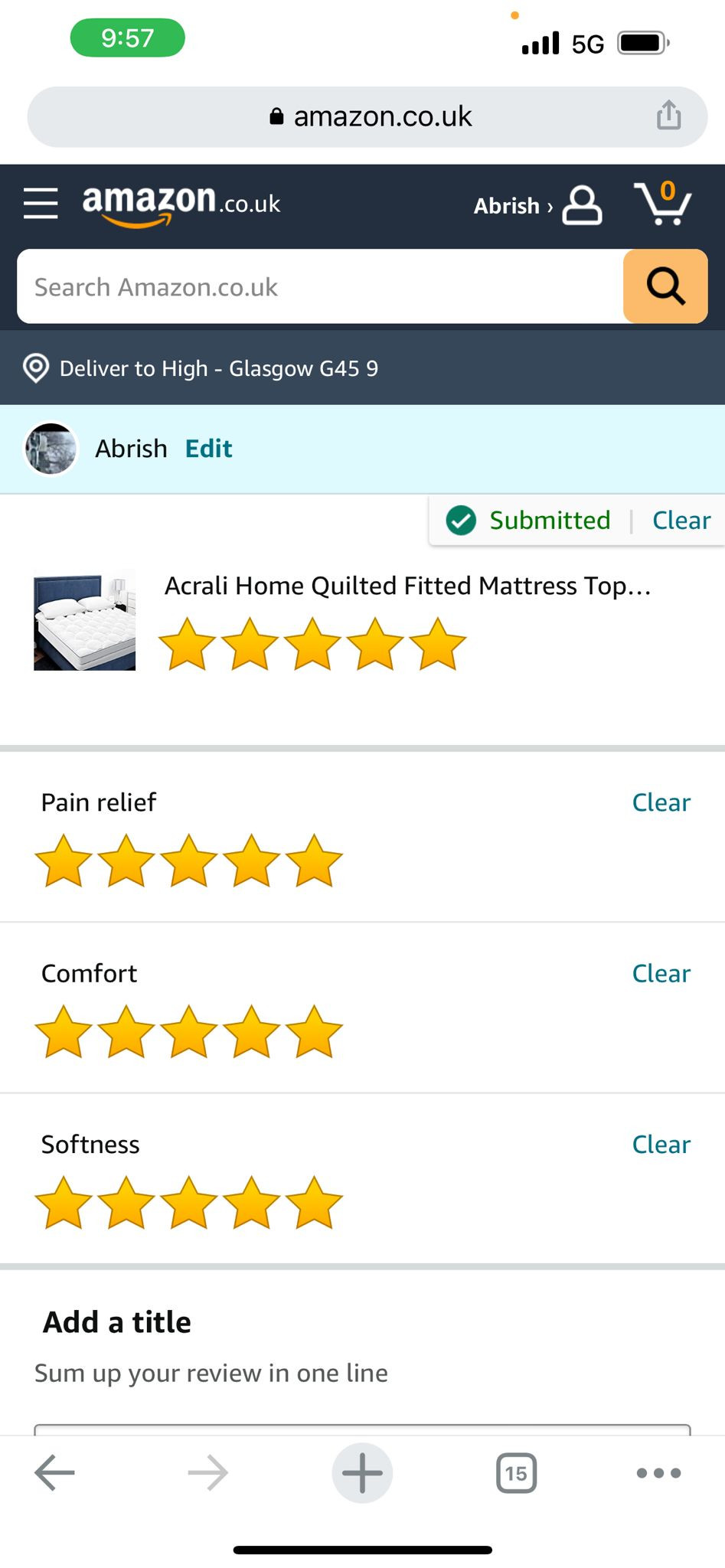Open browser three-dot more menu
Viewport: 725px width, 1568px height.
pos(658,1473)
